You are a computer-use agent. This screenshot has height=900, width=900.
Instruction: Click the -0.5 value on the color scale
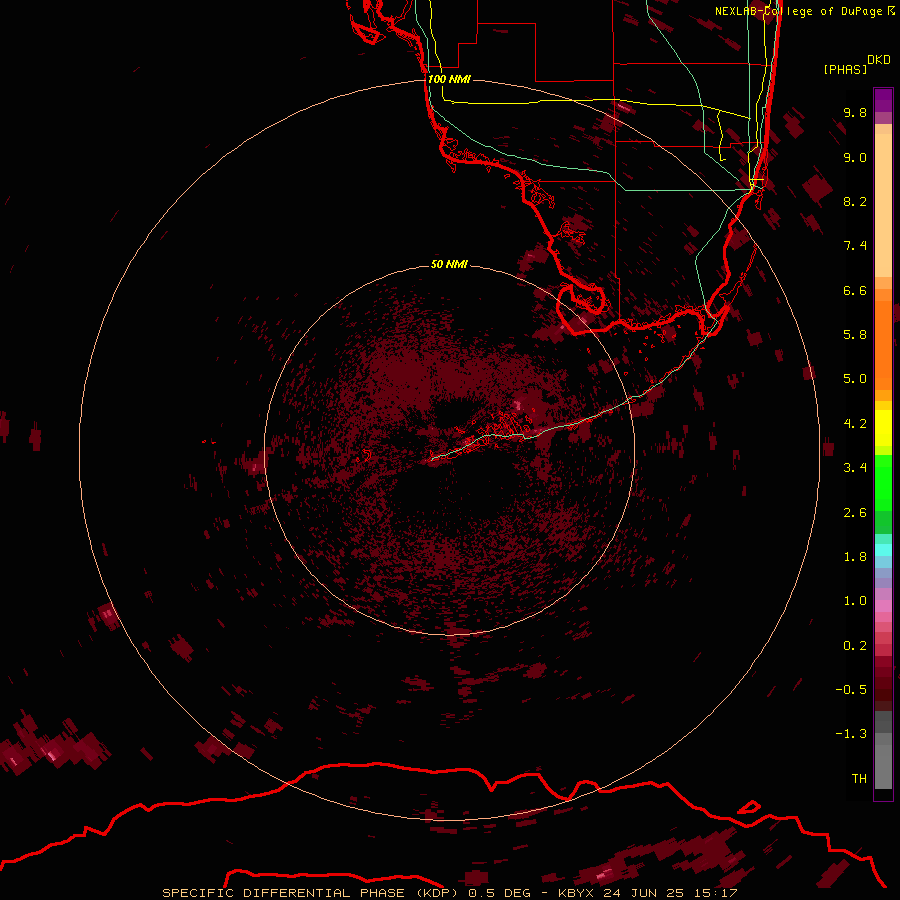point(851,690)
